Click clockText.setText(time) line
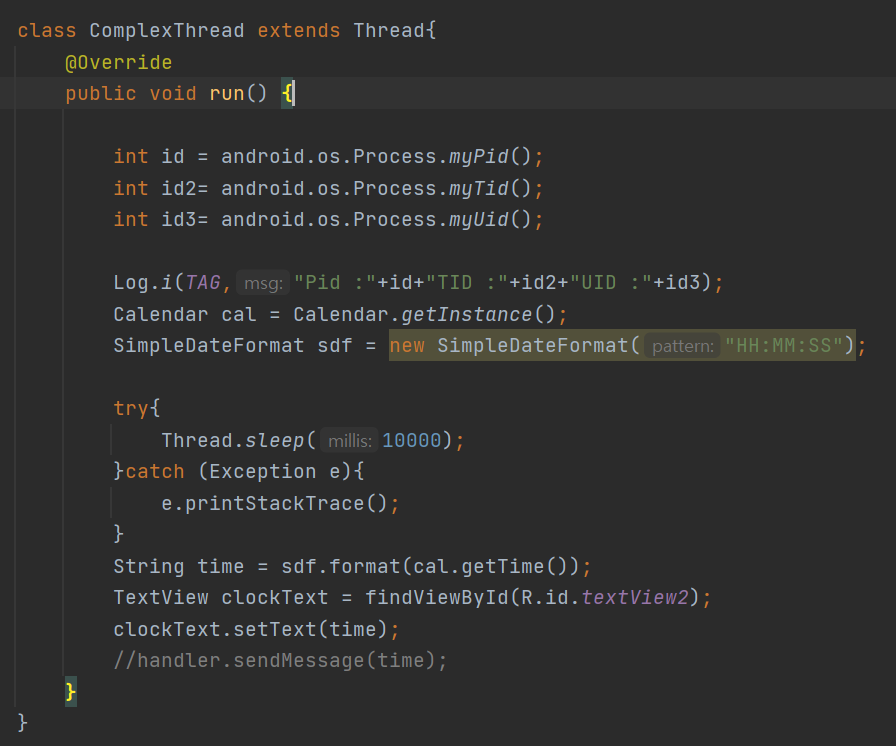Image resolution: width=896 pixels, height=746 pixels. pos(256,629)
